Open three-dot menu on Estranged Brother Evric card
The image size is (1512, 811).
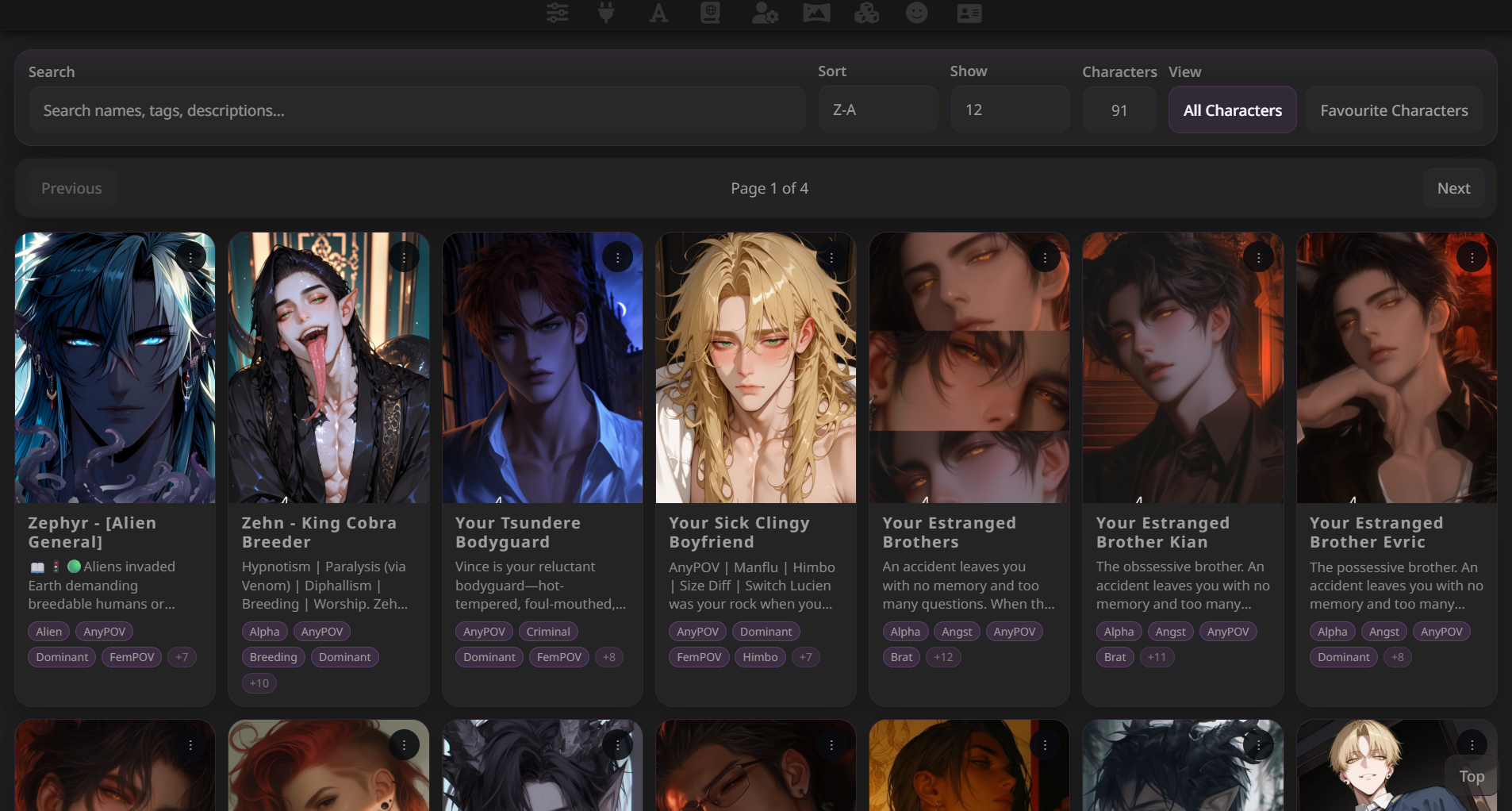[1472, 257]
